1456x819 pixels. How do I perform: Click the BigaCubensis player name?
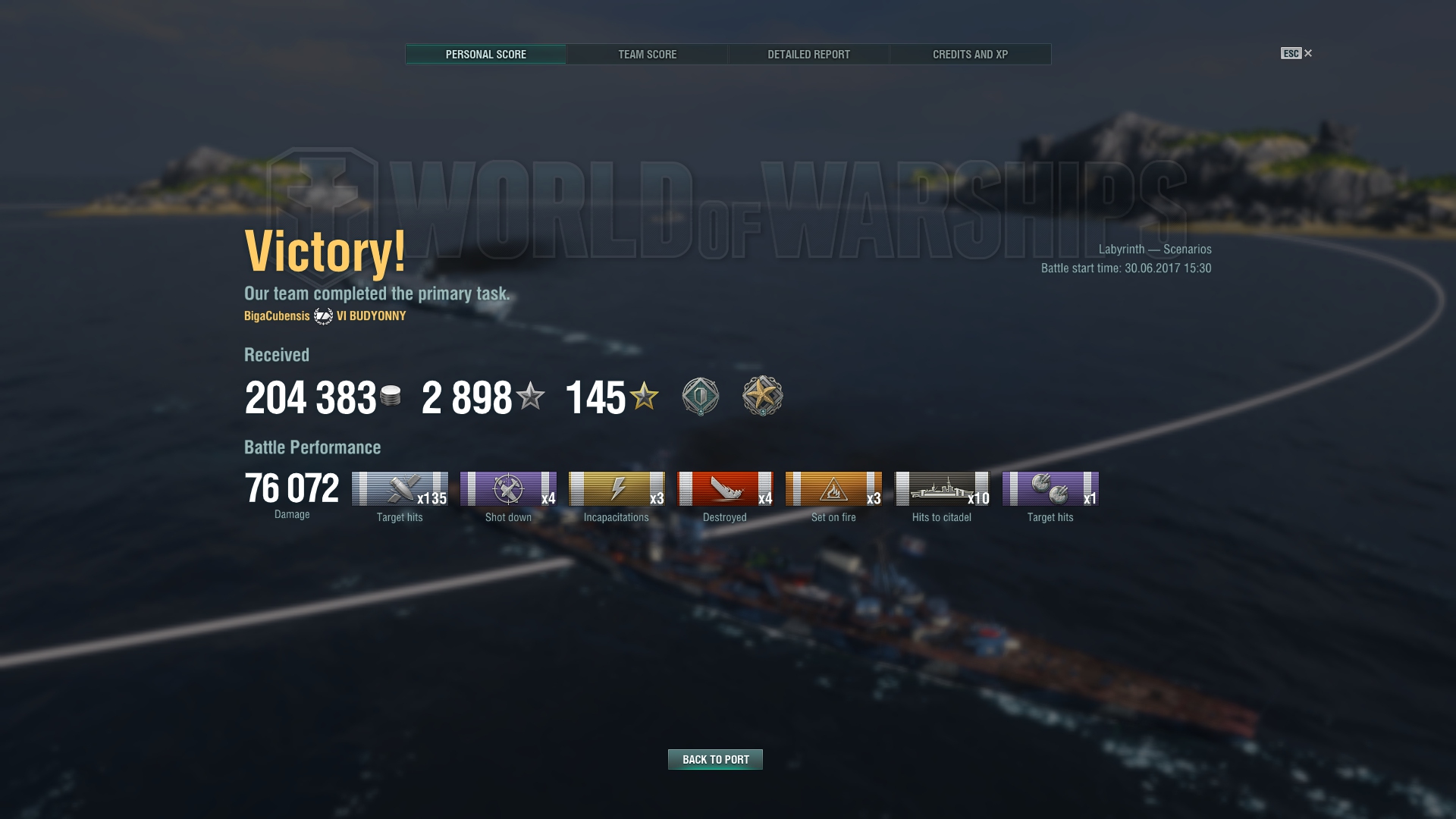[x=277, y=316]
